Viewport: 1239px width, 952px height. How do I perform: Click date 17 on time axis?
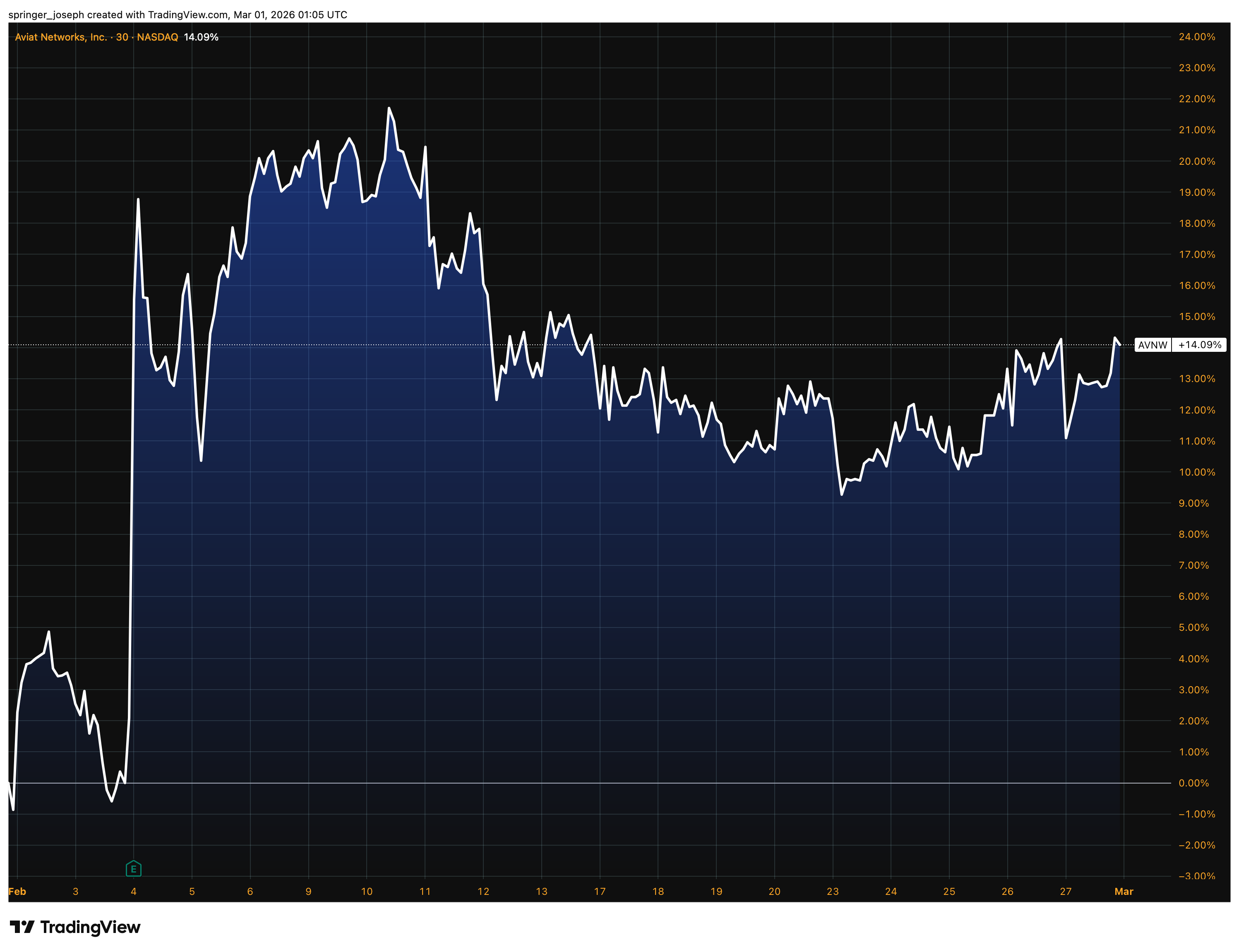(x=599, y=892)
